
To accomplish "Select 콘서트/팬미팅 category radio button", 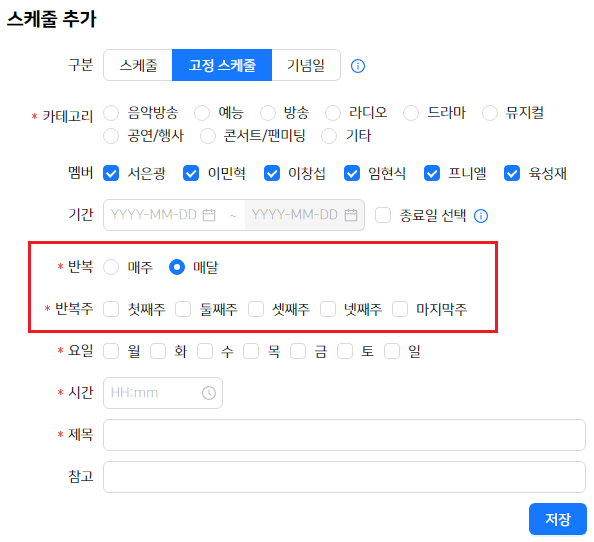I will tap(208, 136).
